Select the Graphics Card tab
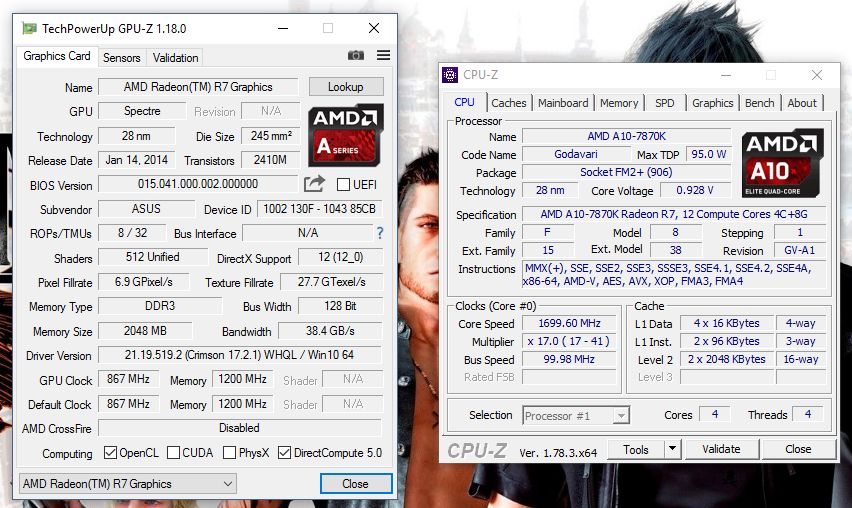Viewport: 852px width, 508px height. click(57, 56)
